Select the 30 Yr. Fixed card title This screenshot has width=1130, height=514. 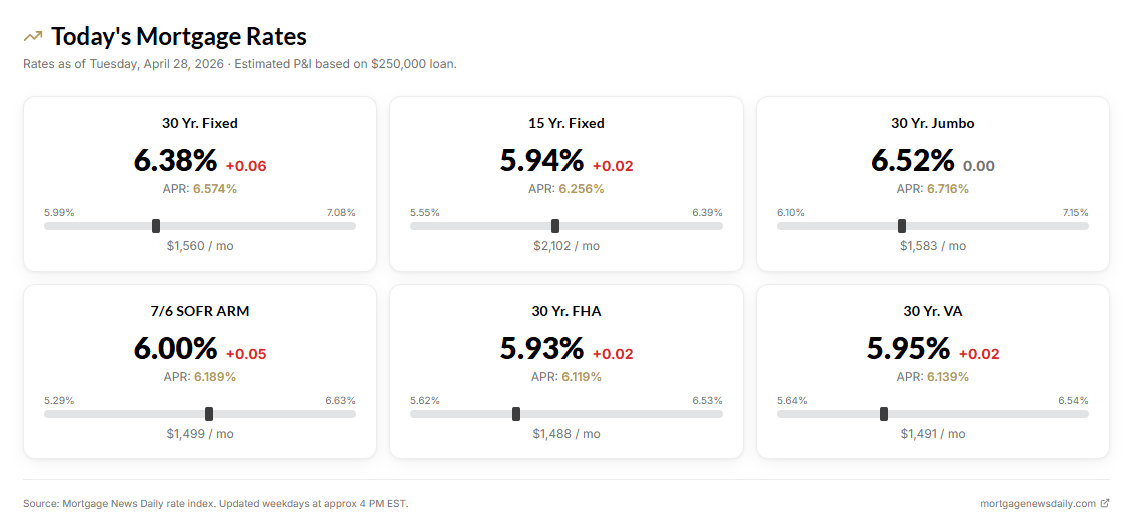coord(200,123)
